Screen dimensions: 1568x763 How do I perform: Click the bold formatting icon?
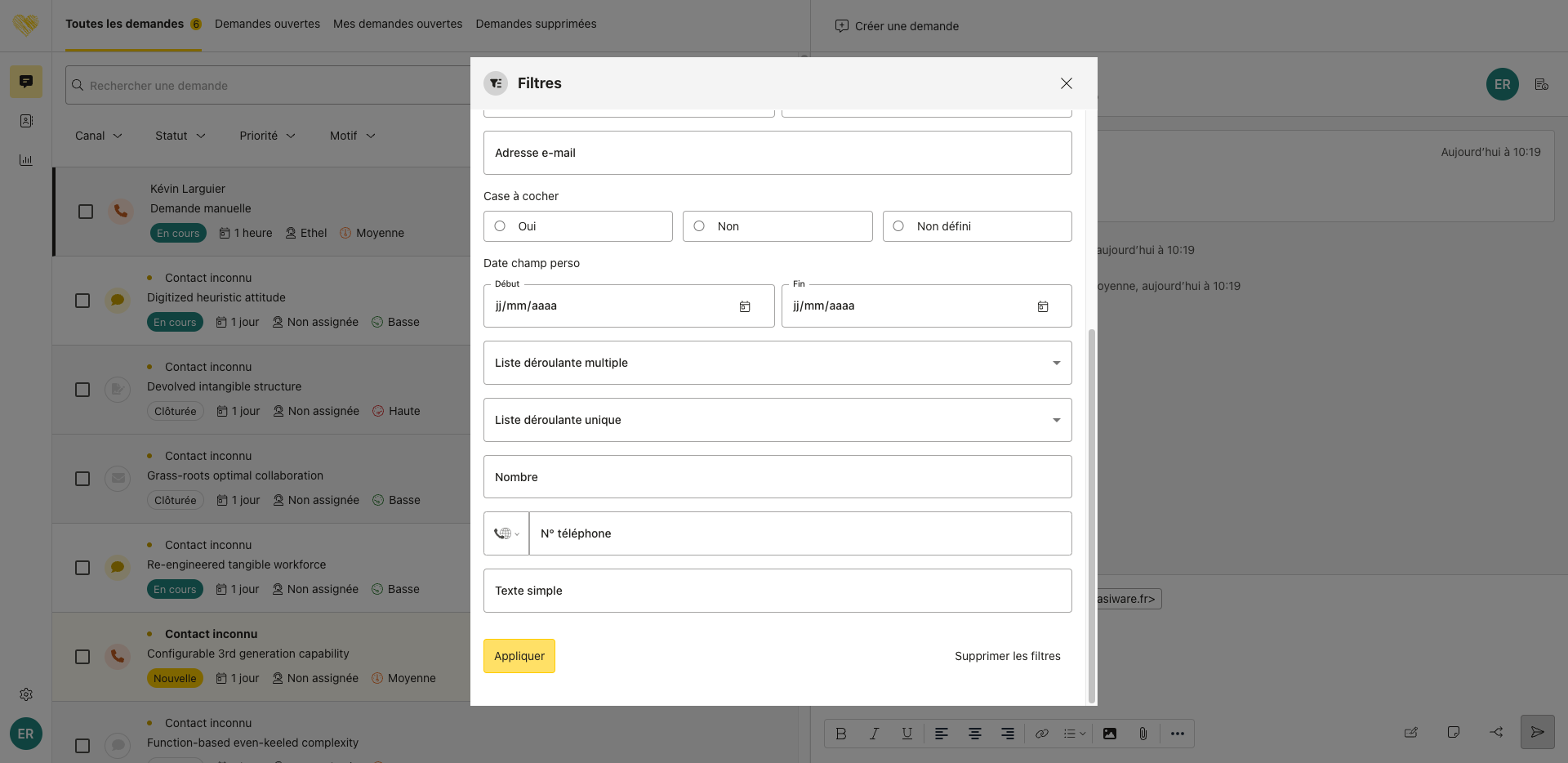pyautogui.click(x=841, y=734)
